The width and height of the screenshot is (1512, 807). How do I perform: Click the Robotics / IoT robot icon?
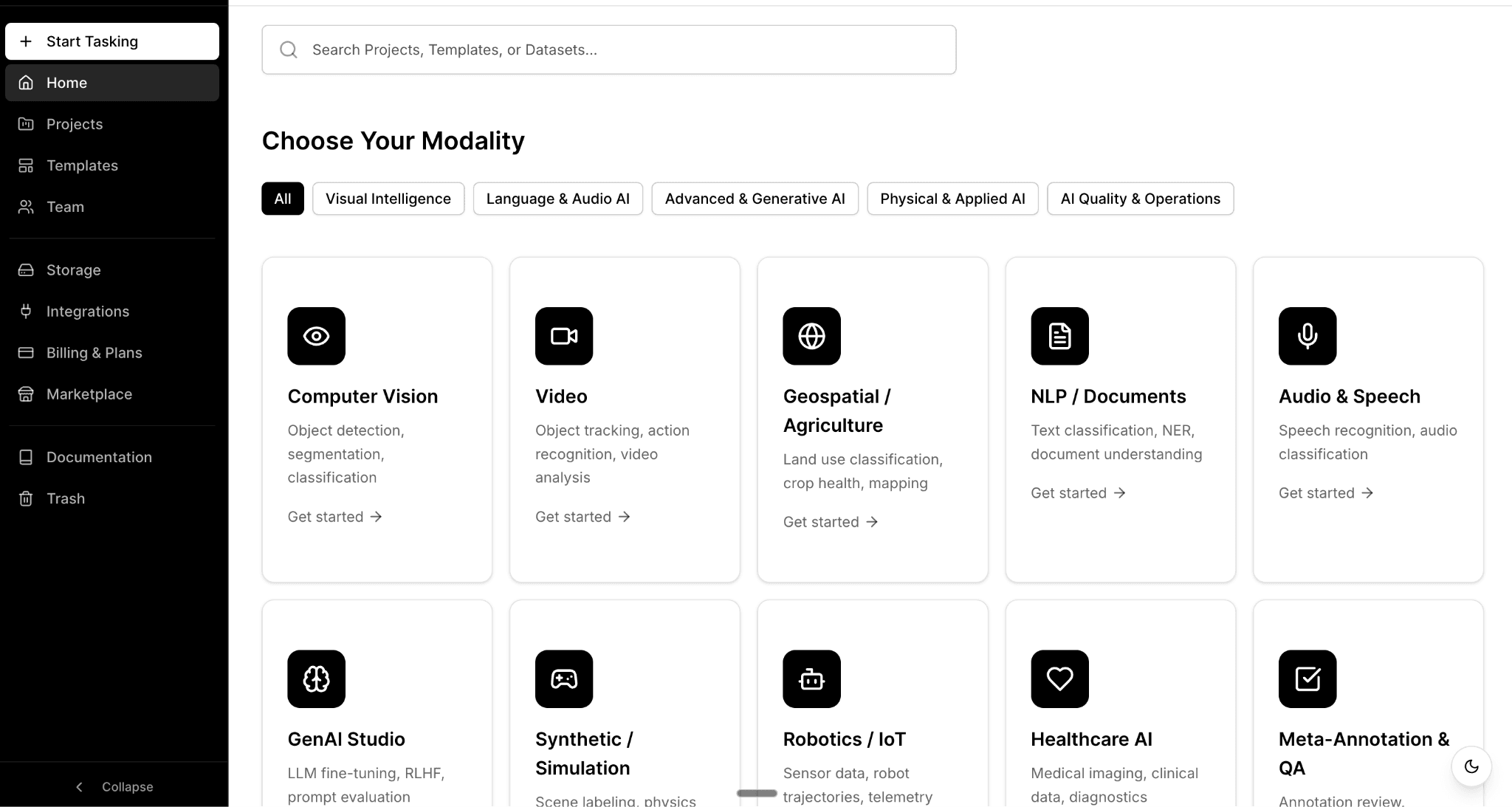tap(811, 679)
